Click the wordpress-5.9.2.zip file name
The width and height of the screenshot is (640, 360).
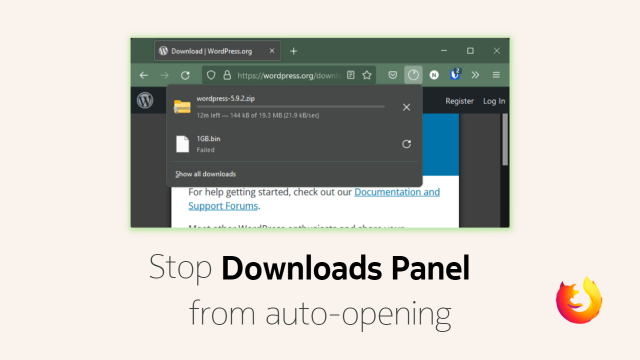coord(226,98)
